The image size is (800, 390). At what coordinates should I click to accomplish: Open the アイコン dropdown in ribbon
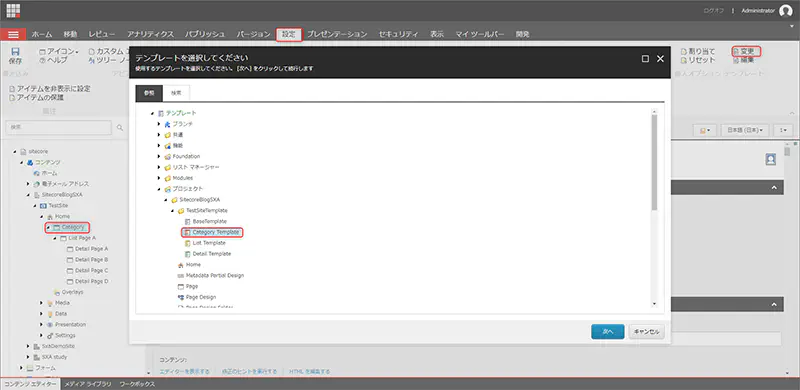point(59,51)
